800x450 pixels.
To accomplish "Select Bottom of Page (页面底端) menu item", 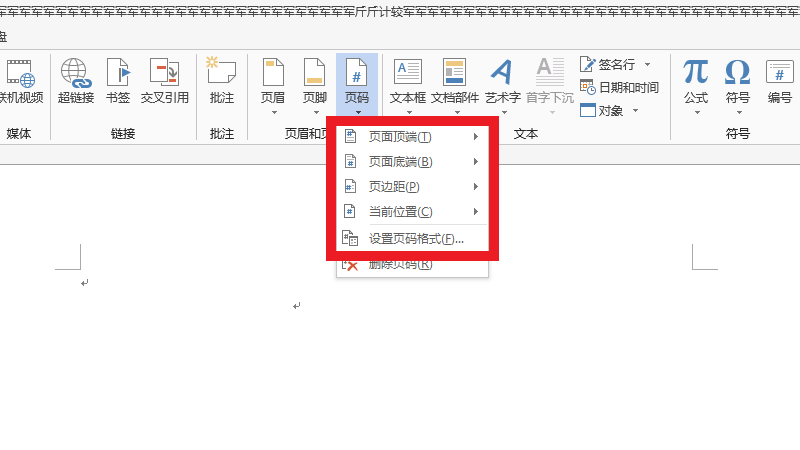I will pyautogui.click(x=400, y=161).
